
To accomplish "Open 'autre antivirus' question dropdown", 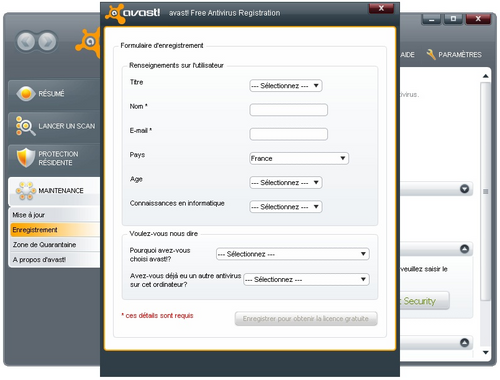I will (x=306, y=279).
